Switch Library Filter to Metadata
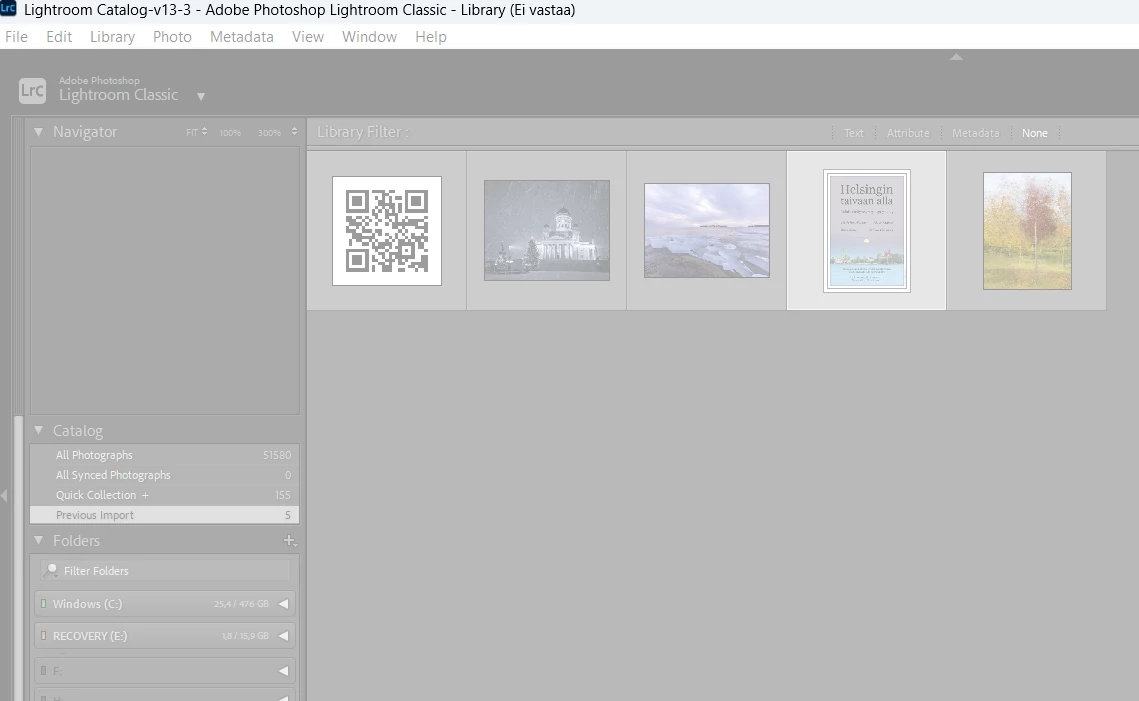This screenshot has height=701, width=1139. [976, 133]
